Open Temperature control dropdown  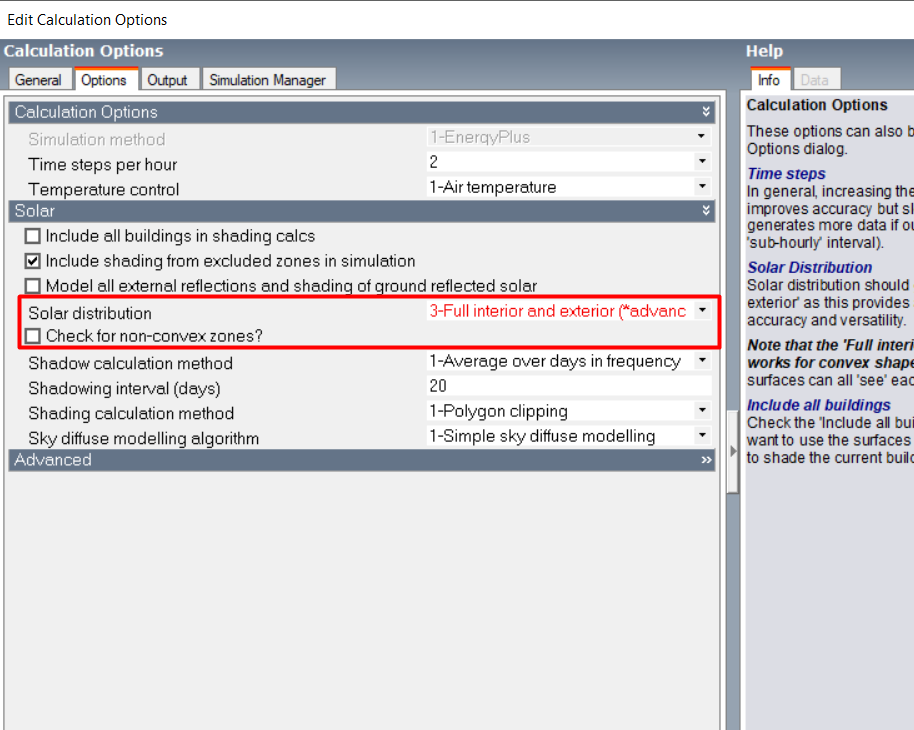pos(702,187)
